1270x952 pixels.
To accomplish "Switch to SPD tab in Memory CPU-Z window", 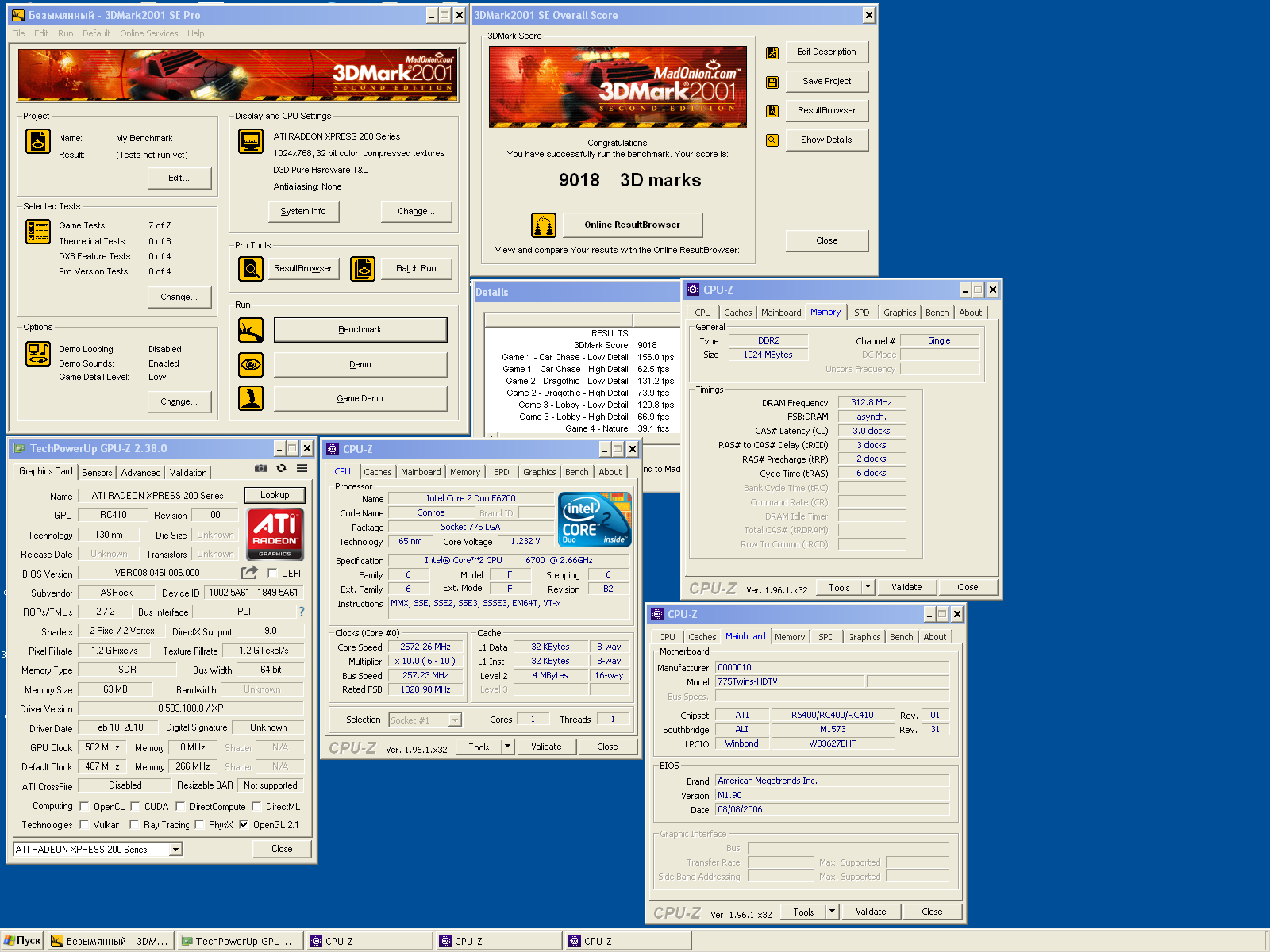I will coord(862,313).
